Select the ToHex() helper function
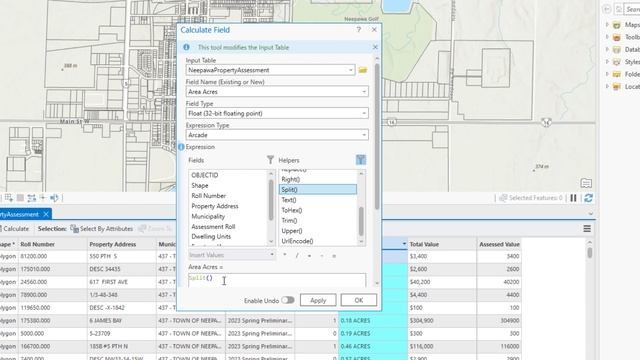Viewport: 640px width, 360px height. (x=292, y=210)
